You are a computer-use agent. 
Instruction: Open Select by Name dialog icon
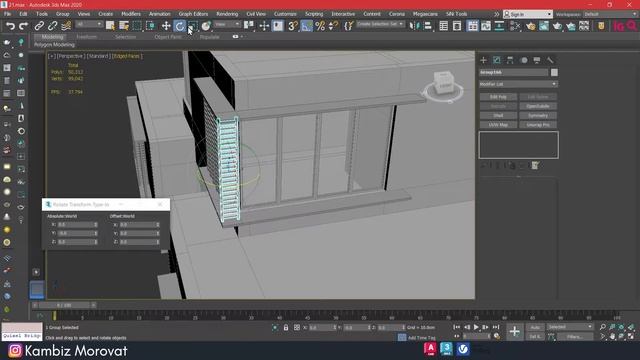[124, 26]
